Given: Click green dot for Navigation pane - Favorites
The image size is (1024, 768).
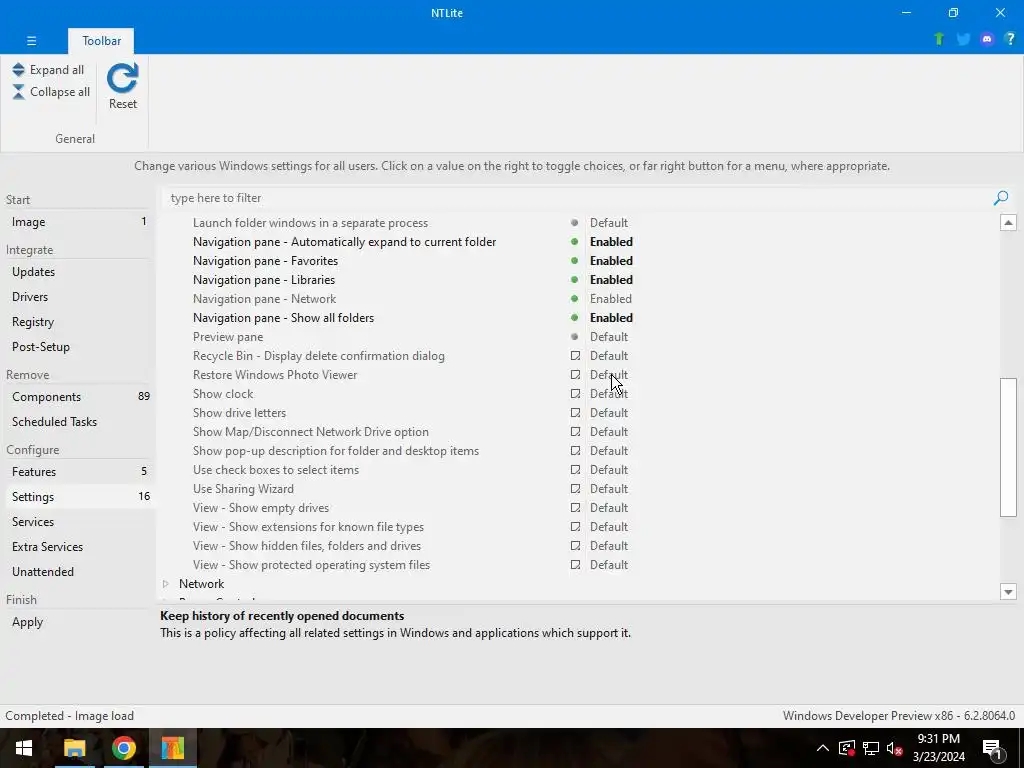Looking at the screenshot, I should (575, 261).
